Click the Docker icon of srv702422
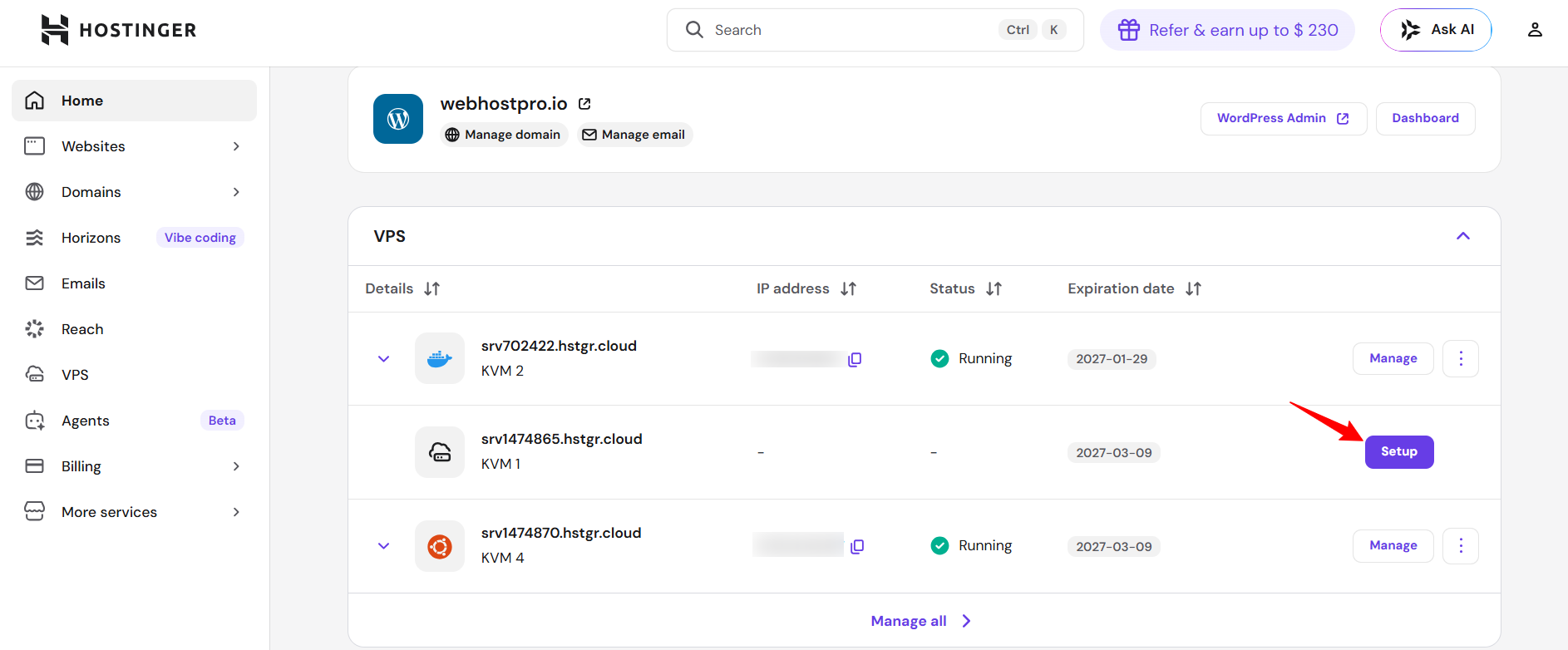1568x650 pixels. pyautogui.click(x=440, y=358)
